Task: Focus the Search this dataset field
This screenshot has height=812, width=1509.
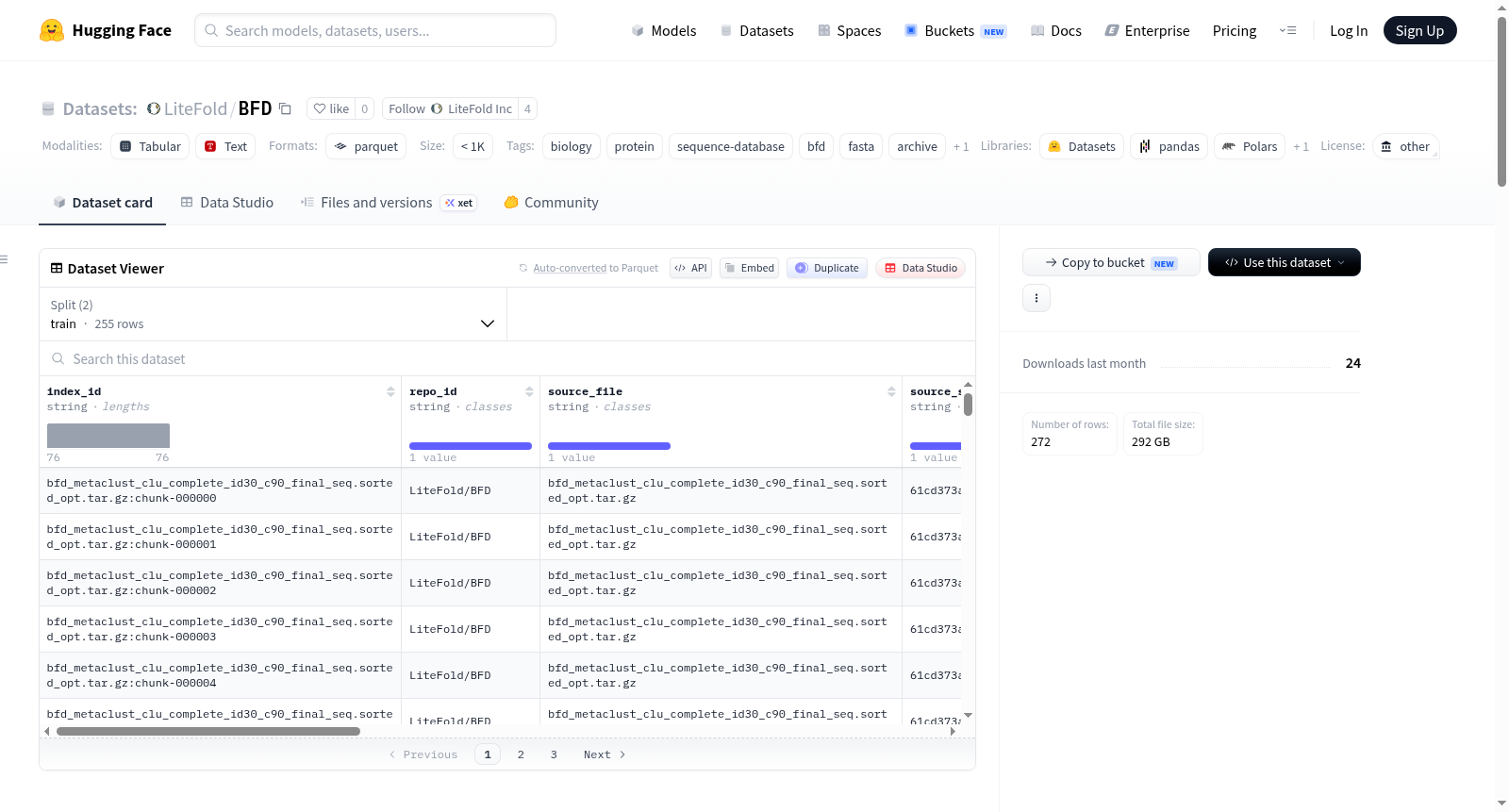Action: click(507, 358)
